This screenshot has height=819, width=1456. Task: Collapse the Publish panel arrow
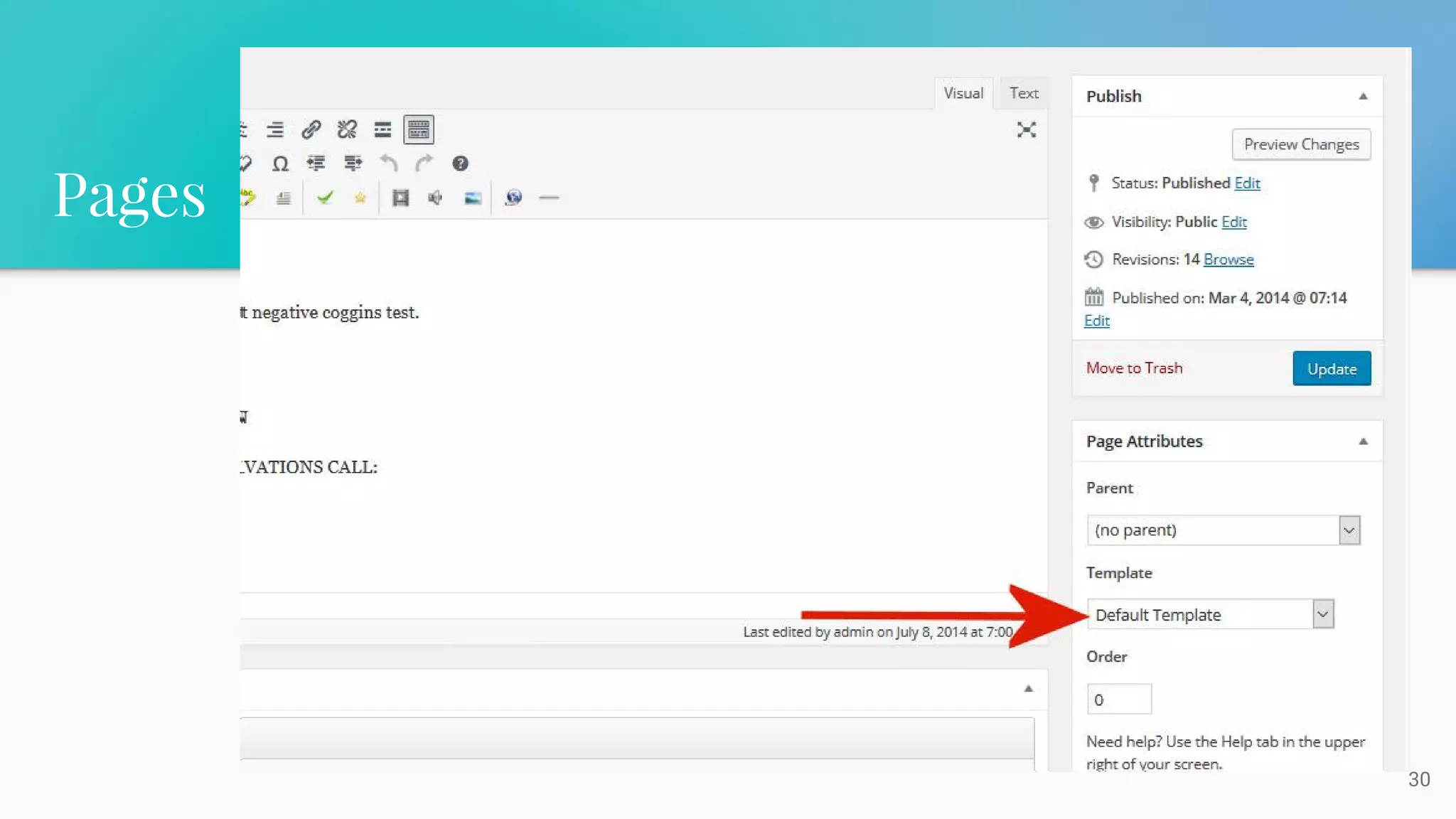[x=1363, y=96]
